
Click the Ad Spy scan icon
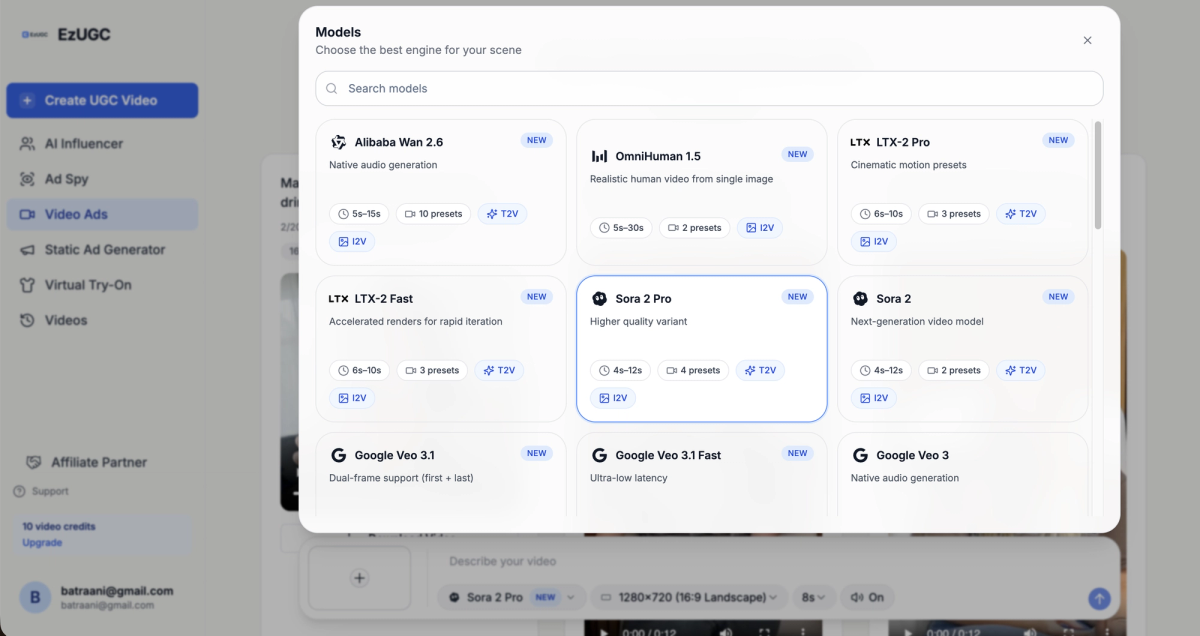point(27,179)
